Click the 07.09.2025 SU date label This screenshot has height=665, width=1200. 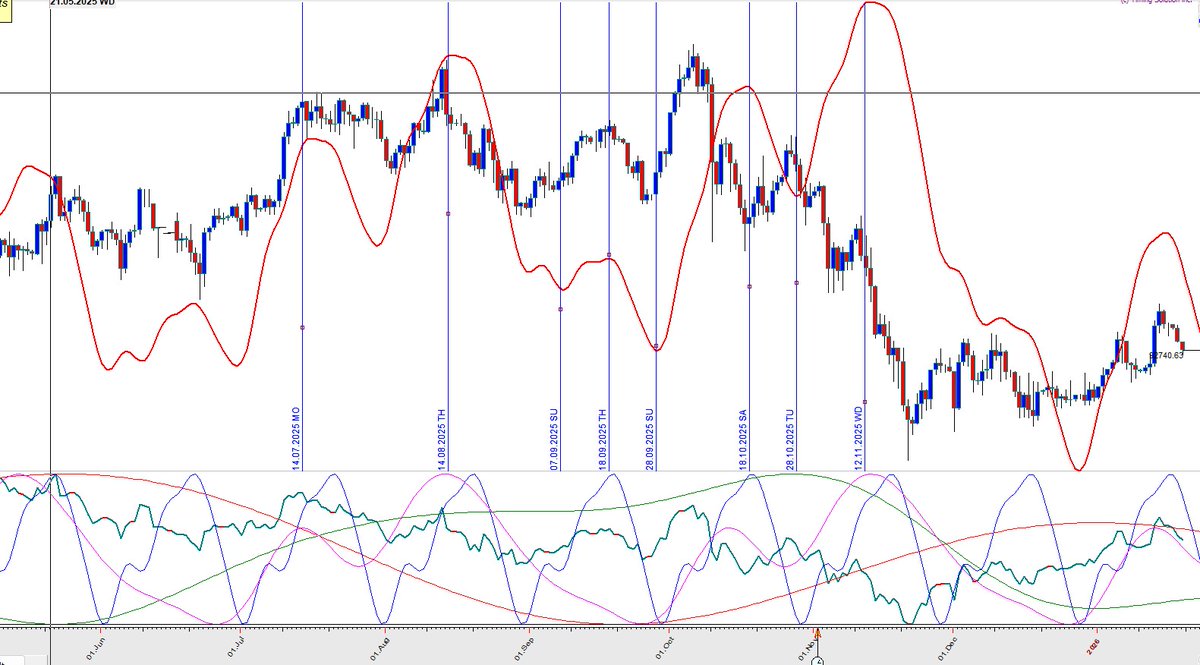point(554,438)
